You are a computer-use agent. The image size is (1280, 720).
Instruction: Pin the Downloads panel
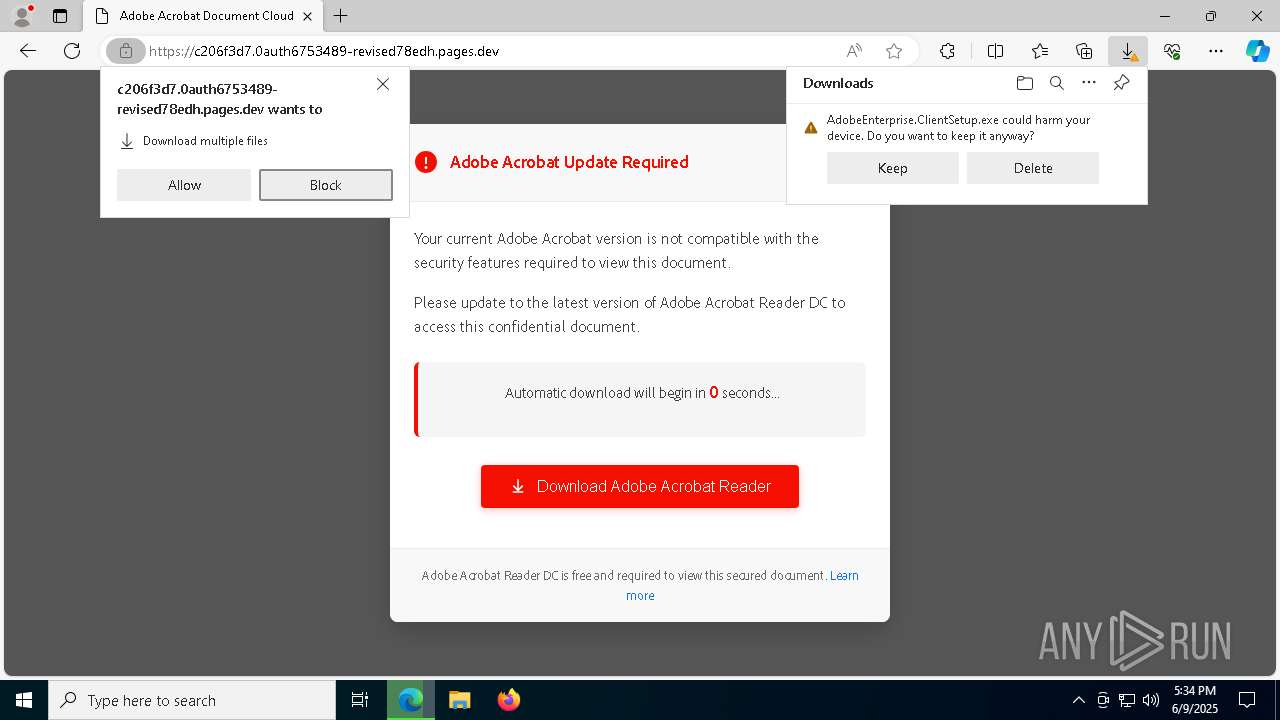coord(1122,83)
